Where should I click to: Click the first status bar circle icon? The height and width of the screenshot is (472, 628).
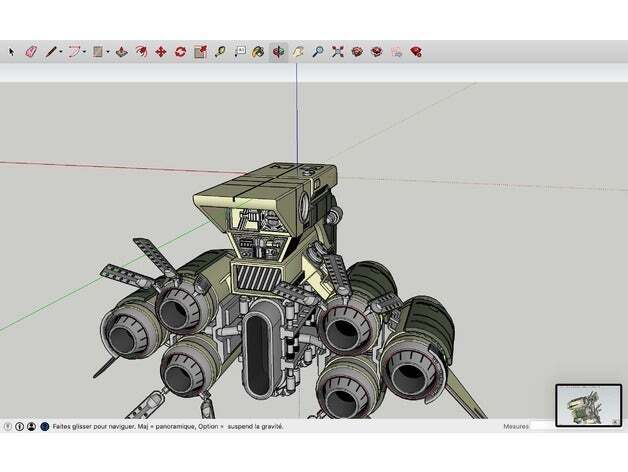[8, 426]
